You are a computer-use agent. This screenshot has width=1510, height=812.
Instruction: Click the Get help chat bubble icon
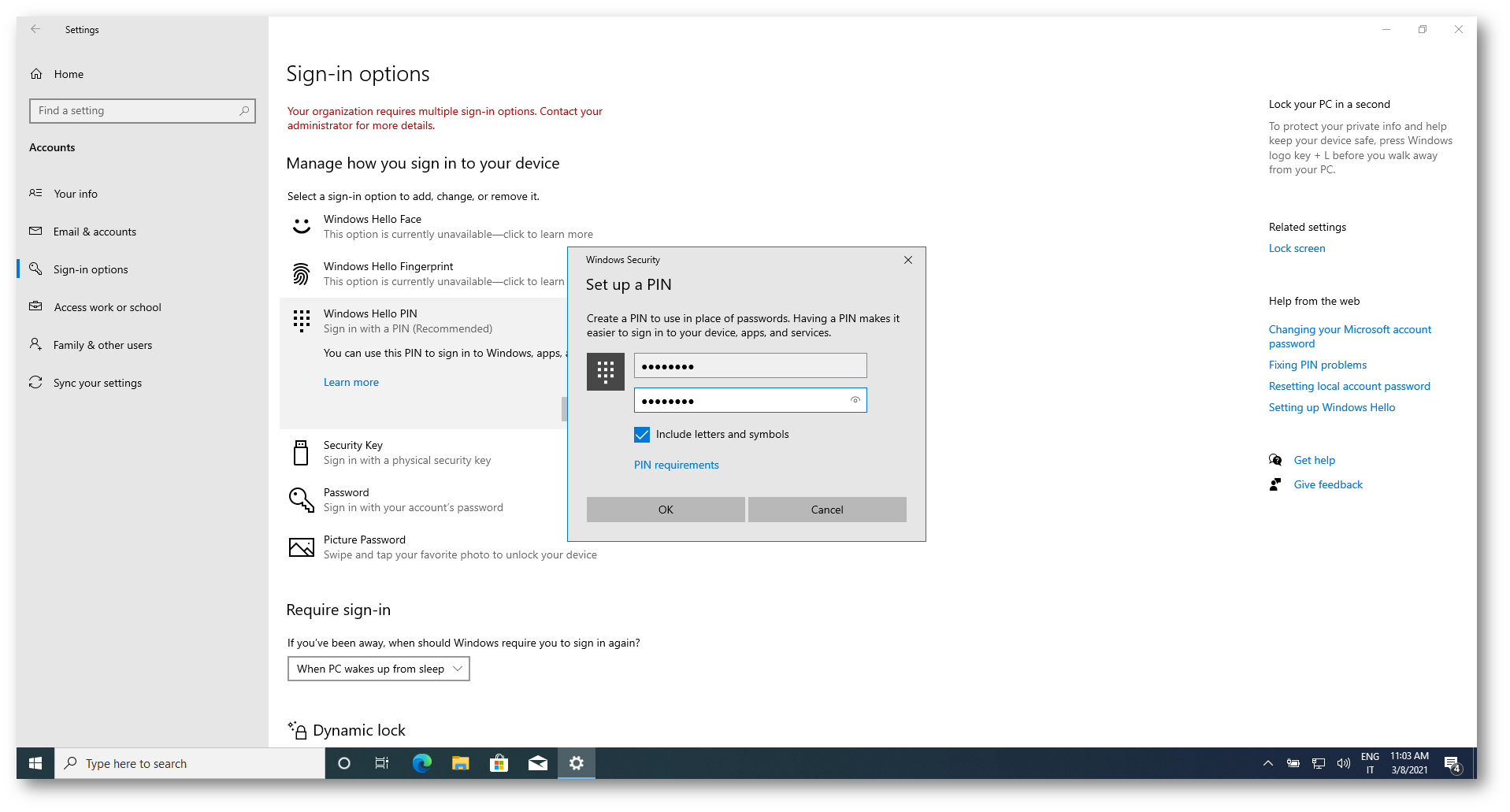[1275, 460]
